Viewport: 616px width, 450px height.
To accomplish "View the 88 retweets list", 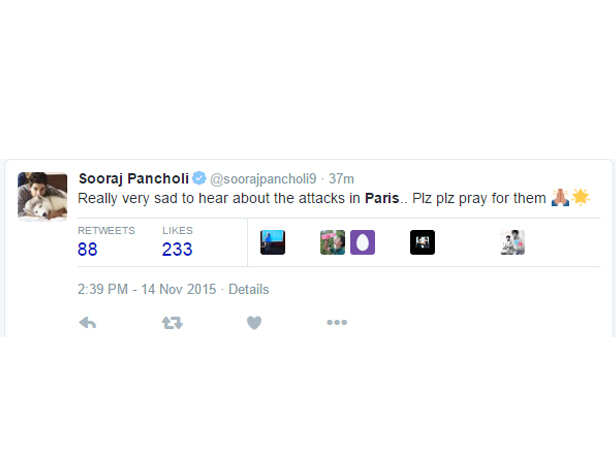I will (x=87, y=249).
